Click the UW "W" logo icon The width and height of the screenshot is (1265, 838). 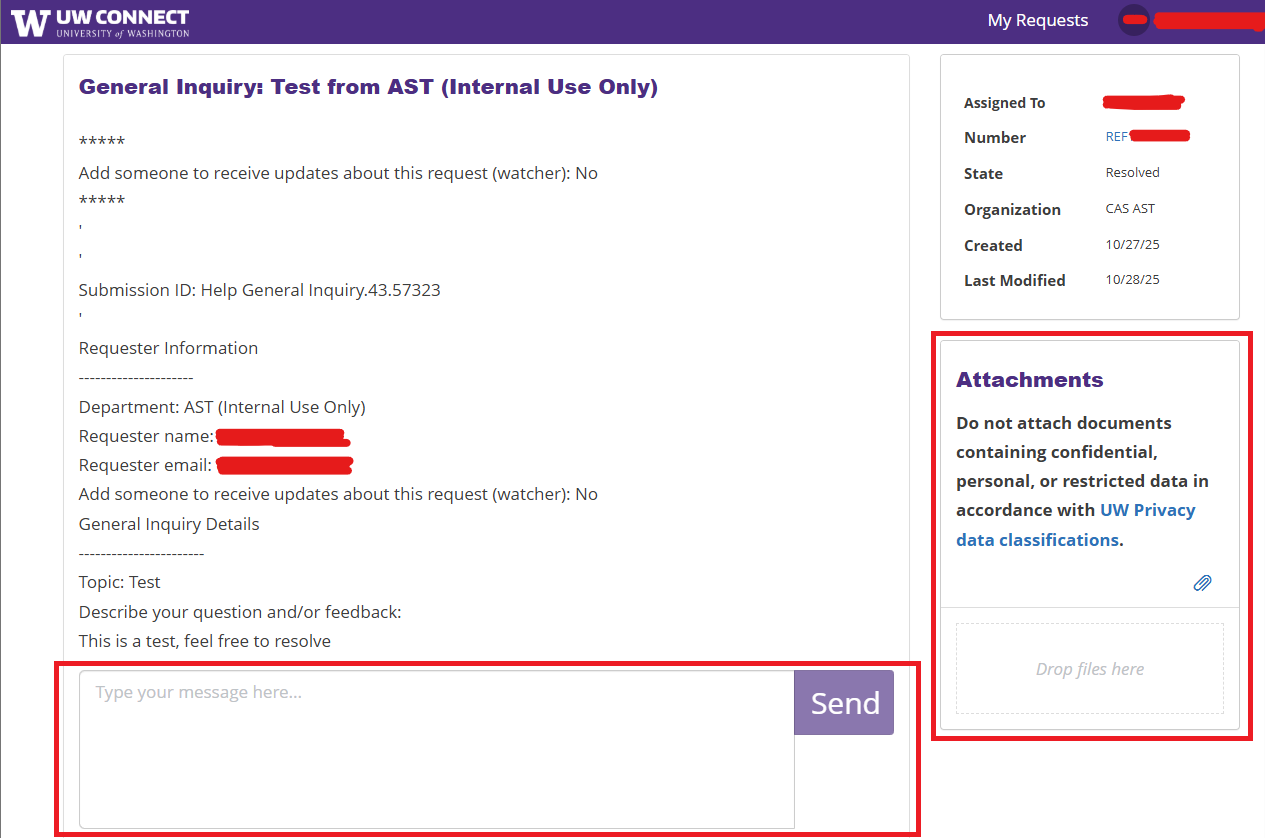click(x=30, y=21)
